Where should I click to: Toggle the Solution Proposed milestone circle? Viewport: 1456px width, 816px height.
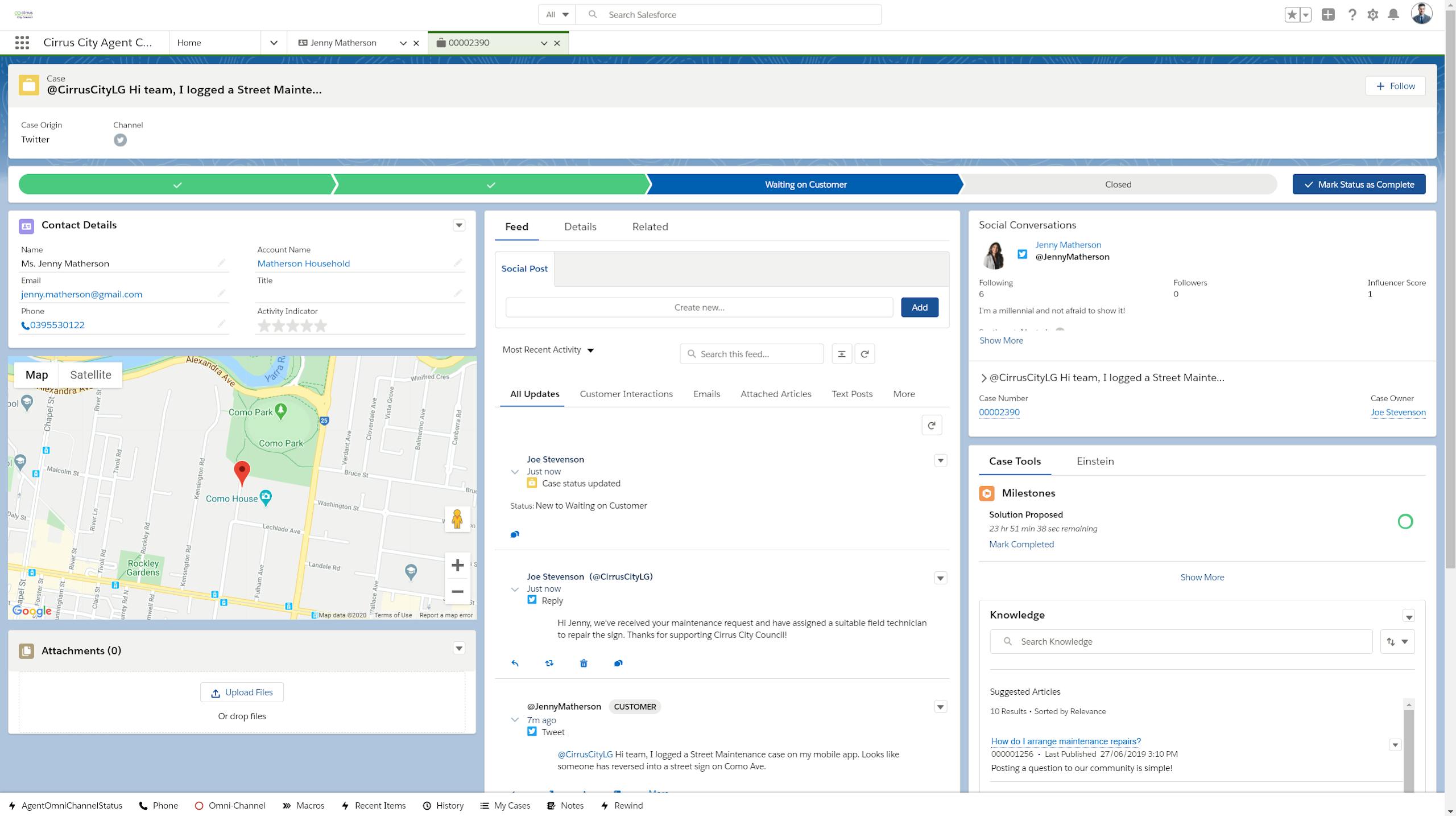point(1405,521)
